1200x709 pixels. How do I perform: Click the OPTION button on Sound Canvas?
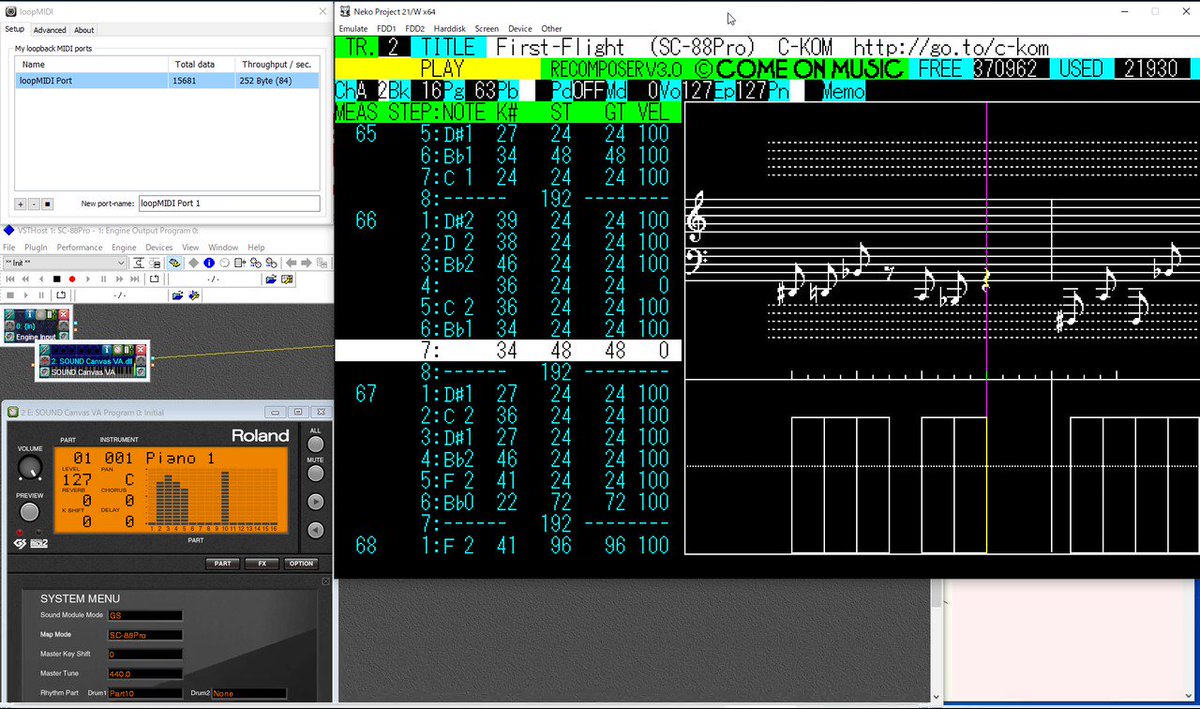click(x=301, y=563)
